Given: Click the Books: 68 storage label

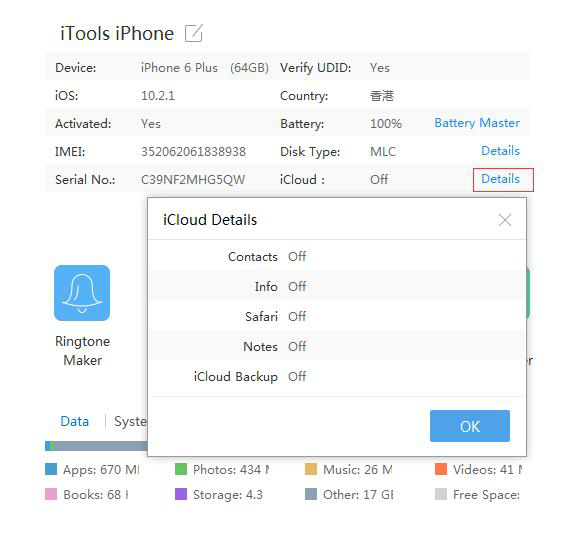Looking at the screenshot, I should [96, 495].
